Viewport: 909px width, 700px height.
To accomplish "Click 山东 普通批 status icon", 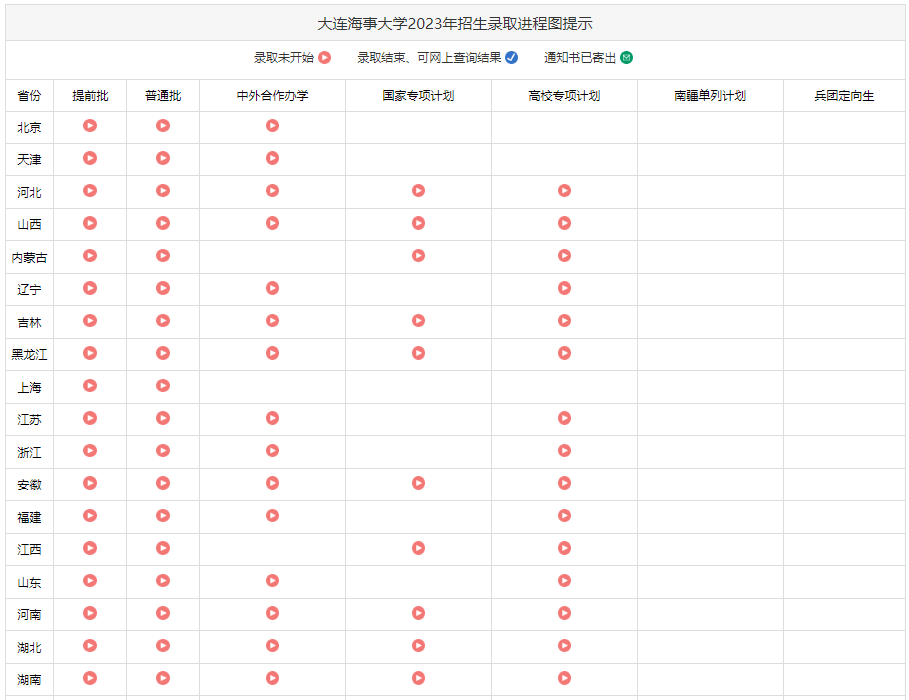I will click(x=162, y=581).
